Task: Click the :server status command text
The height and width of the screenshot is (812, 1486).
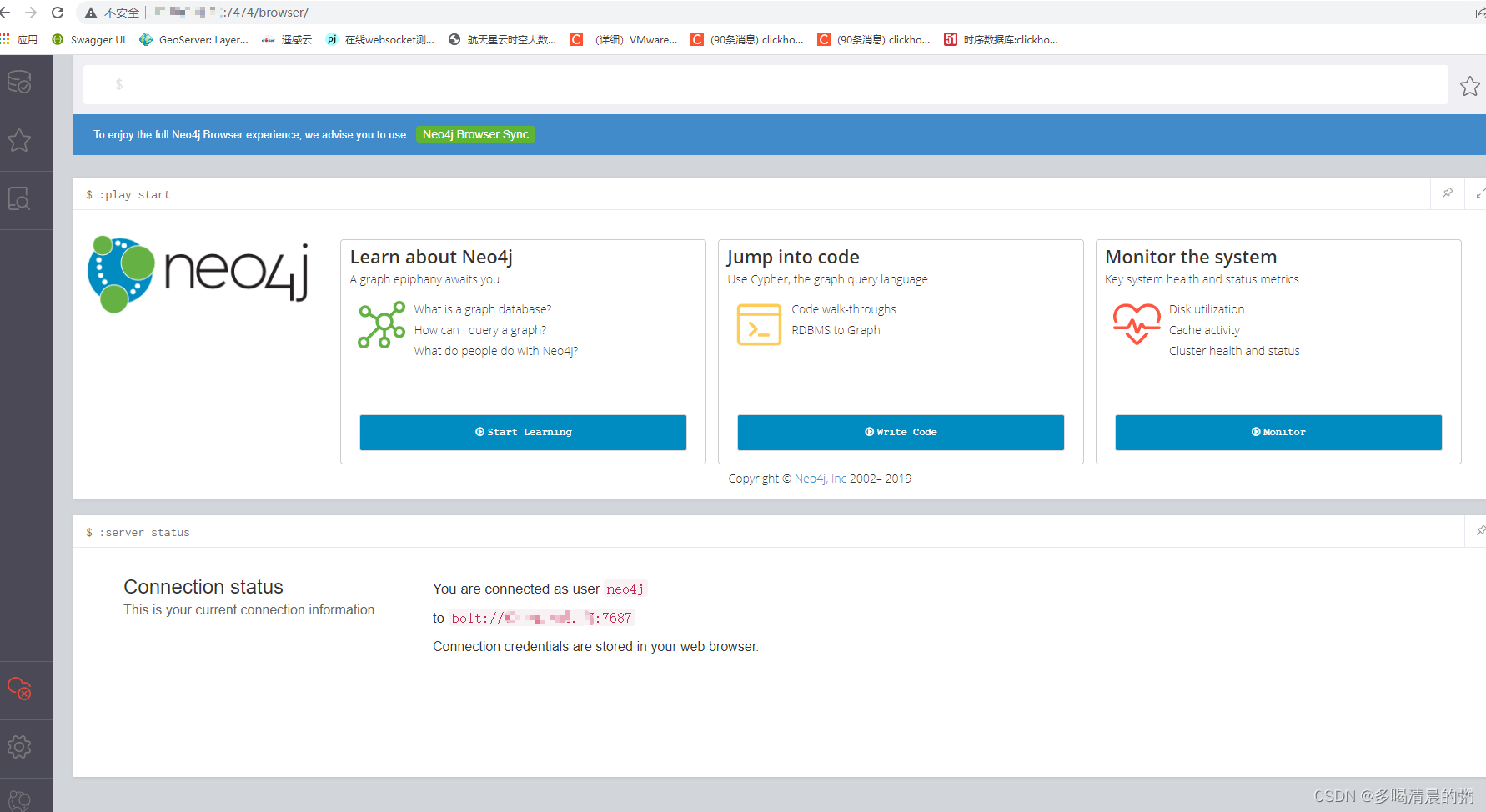Action: [x=144, y=532]
